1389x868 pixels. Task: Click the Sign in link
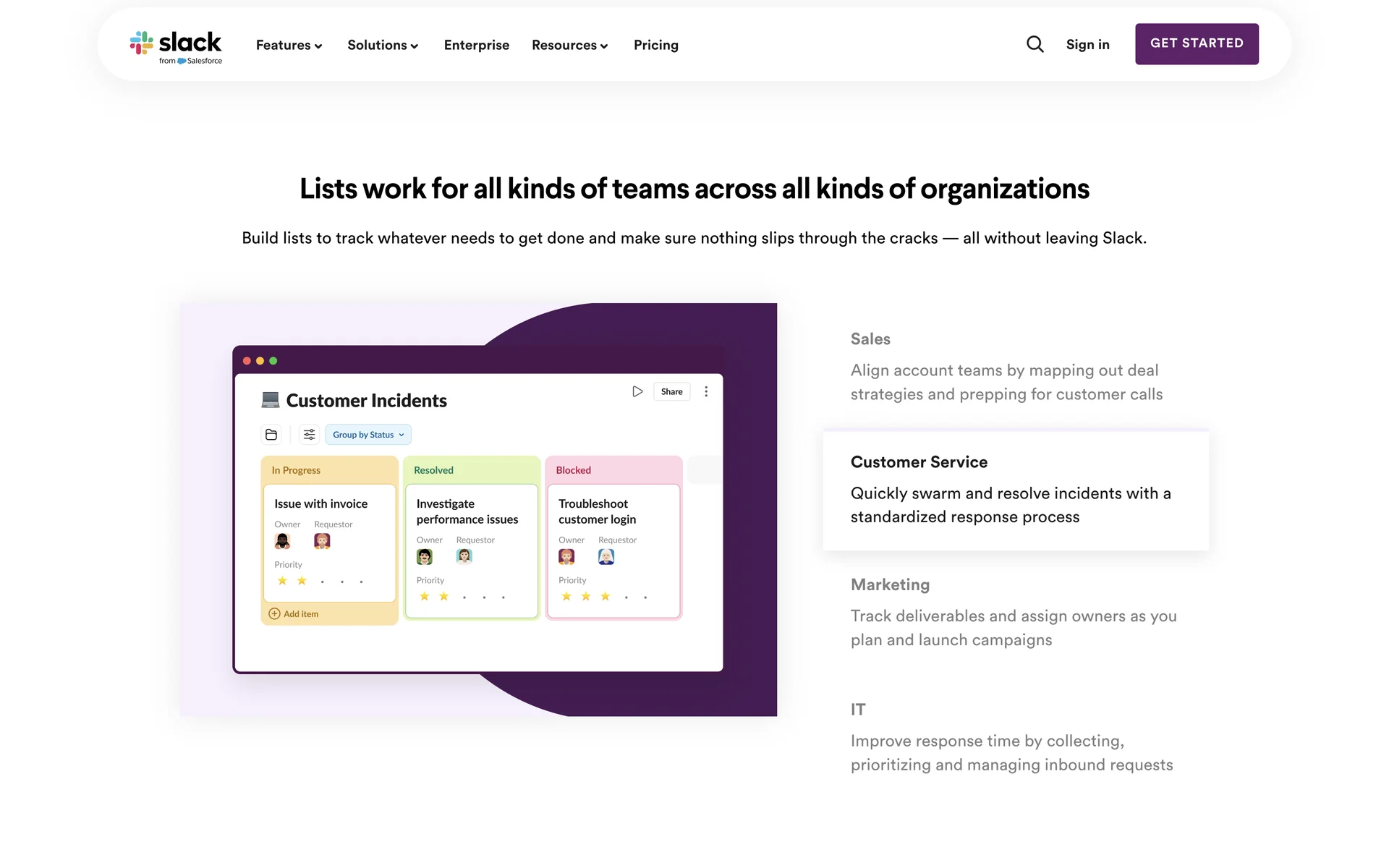pos(1087,44)
